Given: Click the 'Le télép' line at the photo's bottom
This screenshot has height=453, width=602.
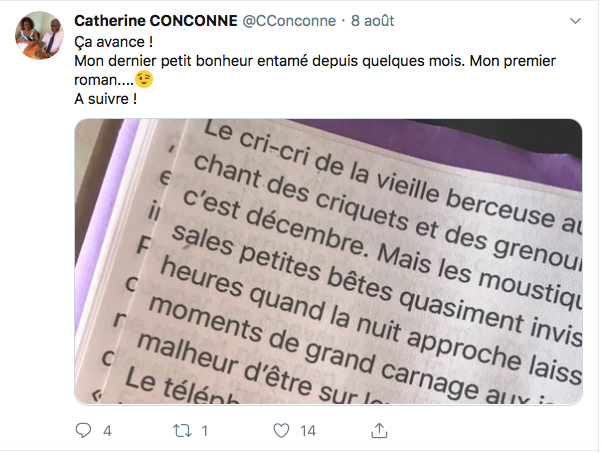Looking at the screenshot, I should (x=180, y=387).
